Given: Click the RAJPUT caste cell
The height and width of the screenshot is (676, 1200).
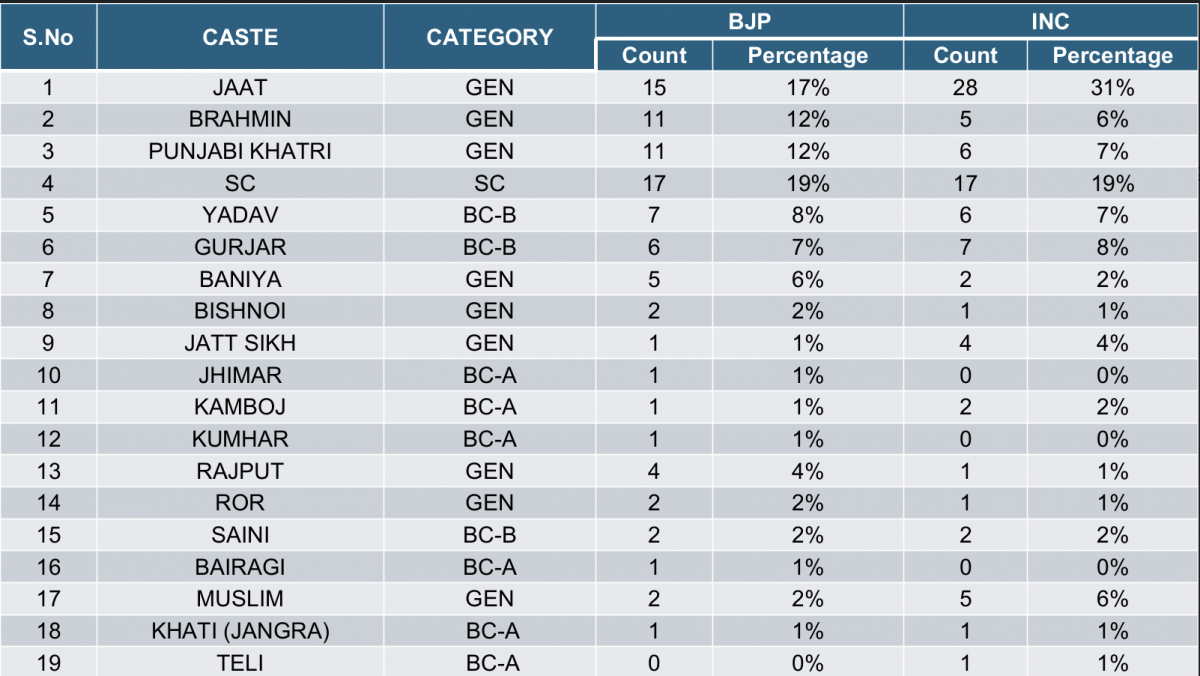Looking at the screenshot, I should tap(240, 471).
